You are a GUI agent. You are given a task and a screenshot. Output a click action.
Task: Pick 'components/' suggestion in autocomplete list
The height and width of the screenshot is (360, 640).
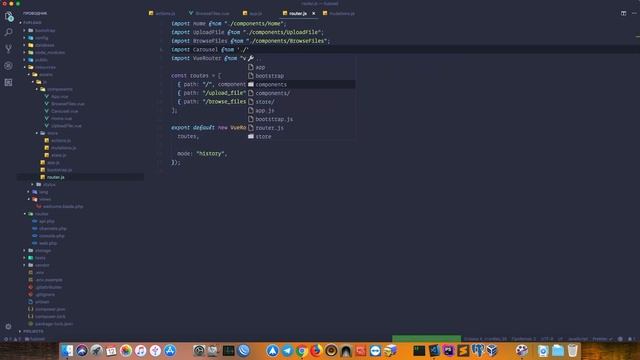tap(301, 93)
